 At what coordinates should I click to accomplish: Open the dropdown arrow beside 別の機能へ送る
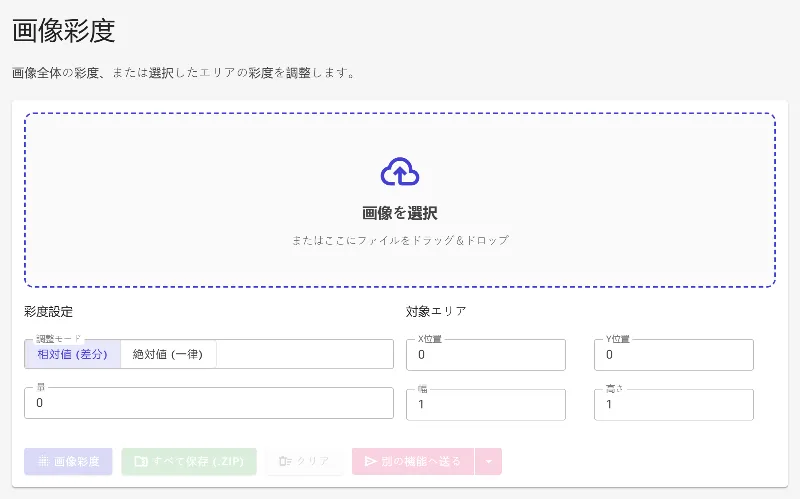coord(488,461)
